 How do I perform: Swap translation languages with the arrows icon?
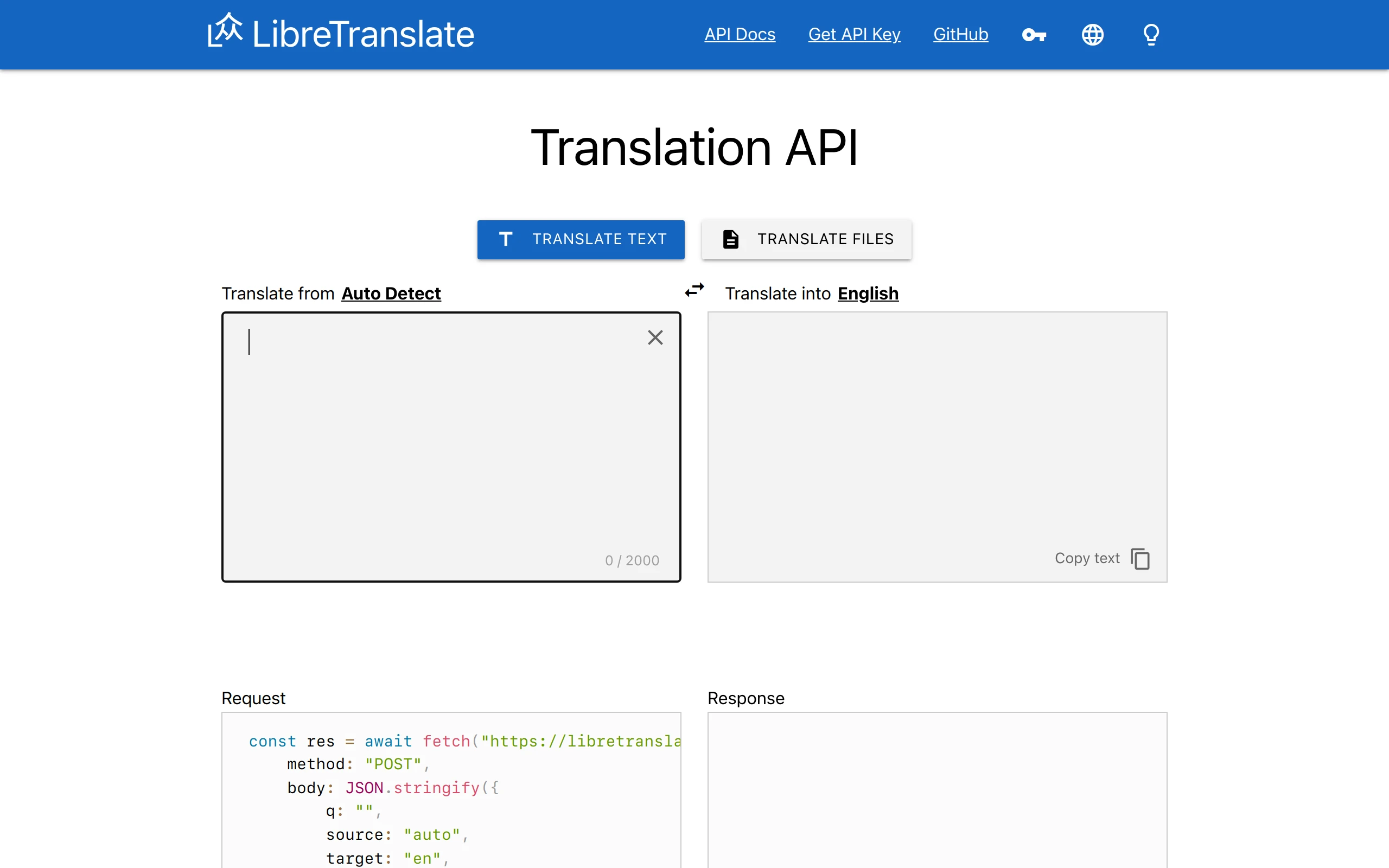[x=693, y=290]
